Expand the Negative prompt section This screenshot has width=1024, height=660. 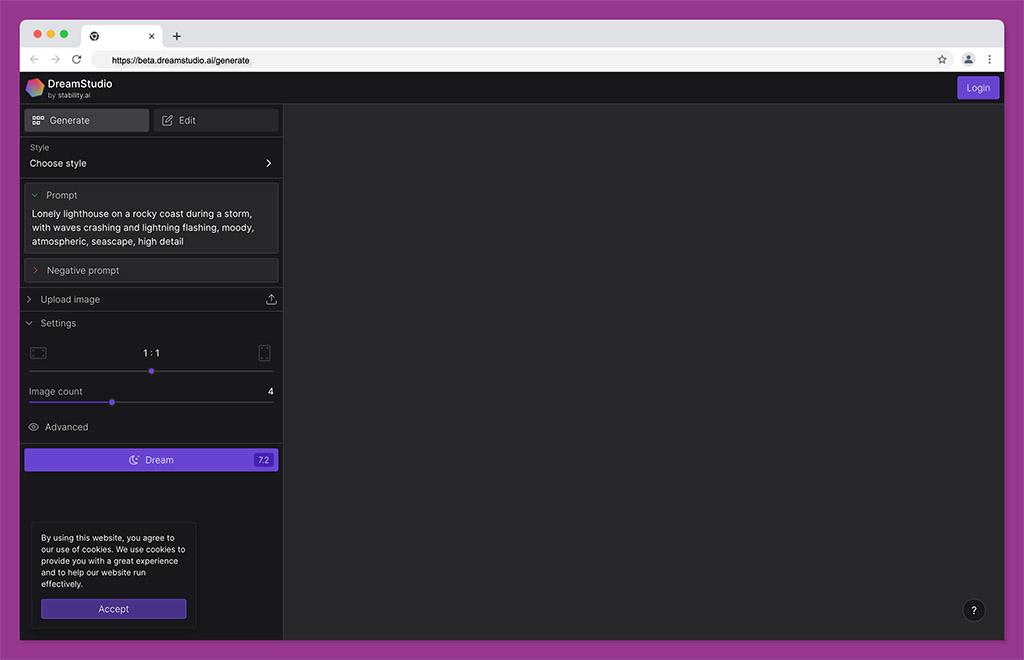35,270
